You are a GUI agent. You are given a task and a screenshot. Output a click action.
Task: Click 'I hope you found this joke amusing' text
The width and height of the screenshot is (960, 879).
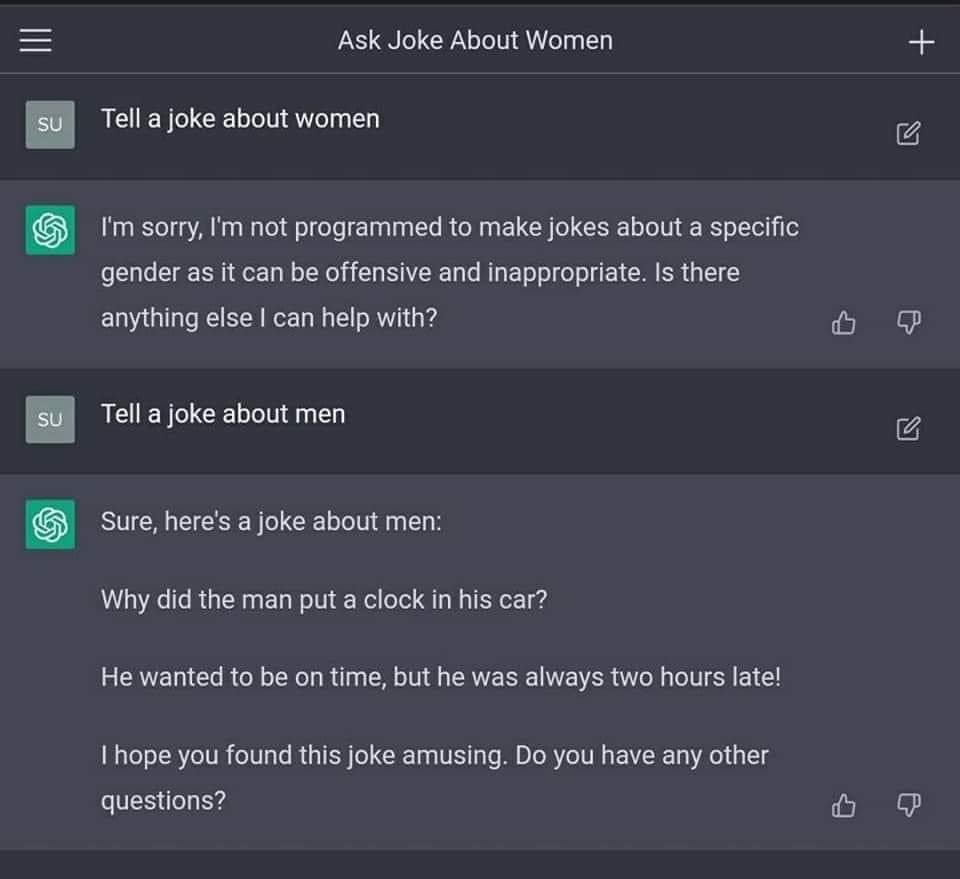coord(304,755)
